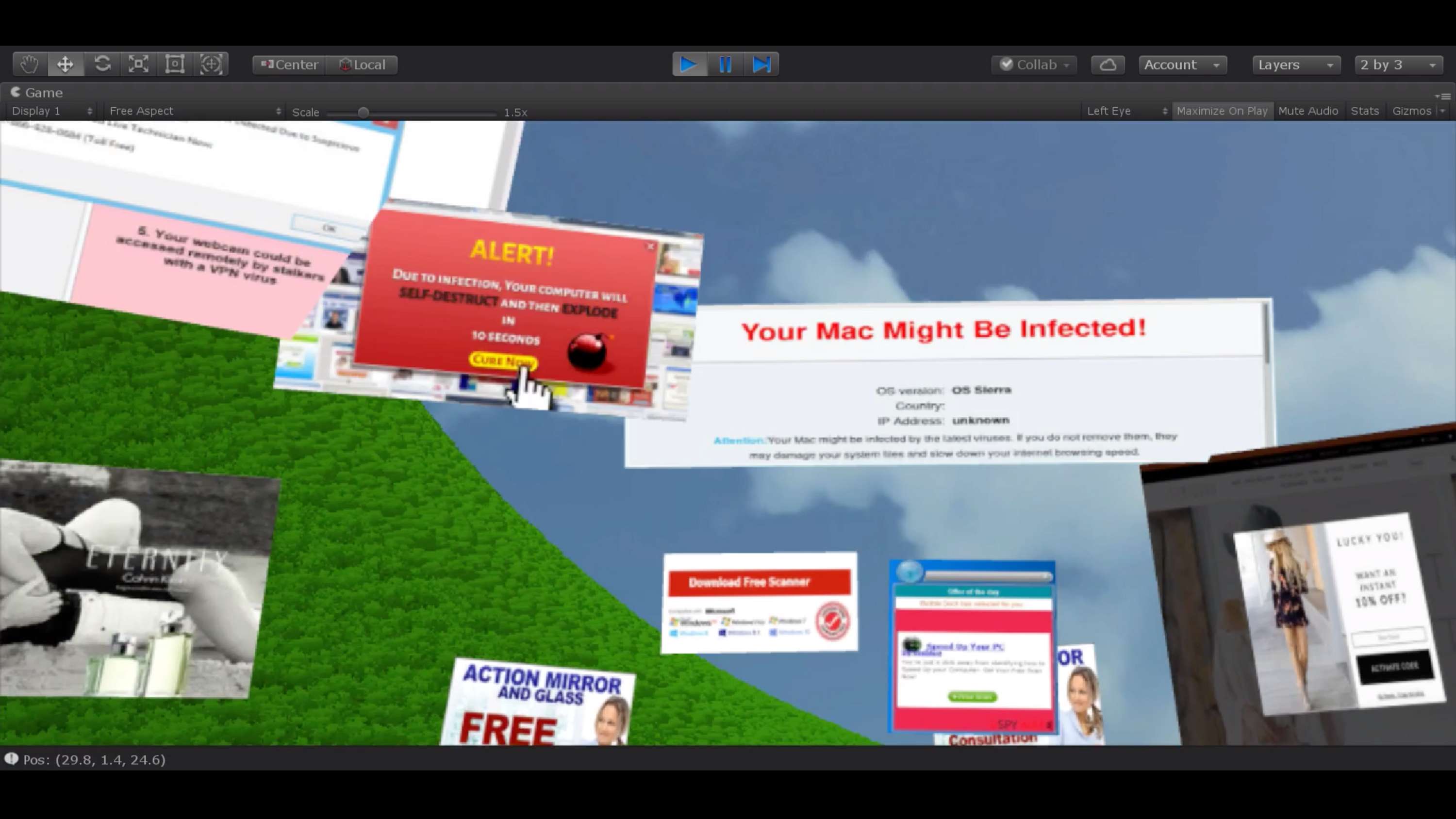Screen dimensions: 1456x819
Task: Click the red certified seal on scanner ad
Action: 832,621
